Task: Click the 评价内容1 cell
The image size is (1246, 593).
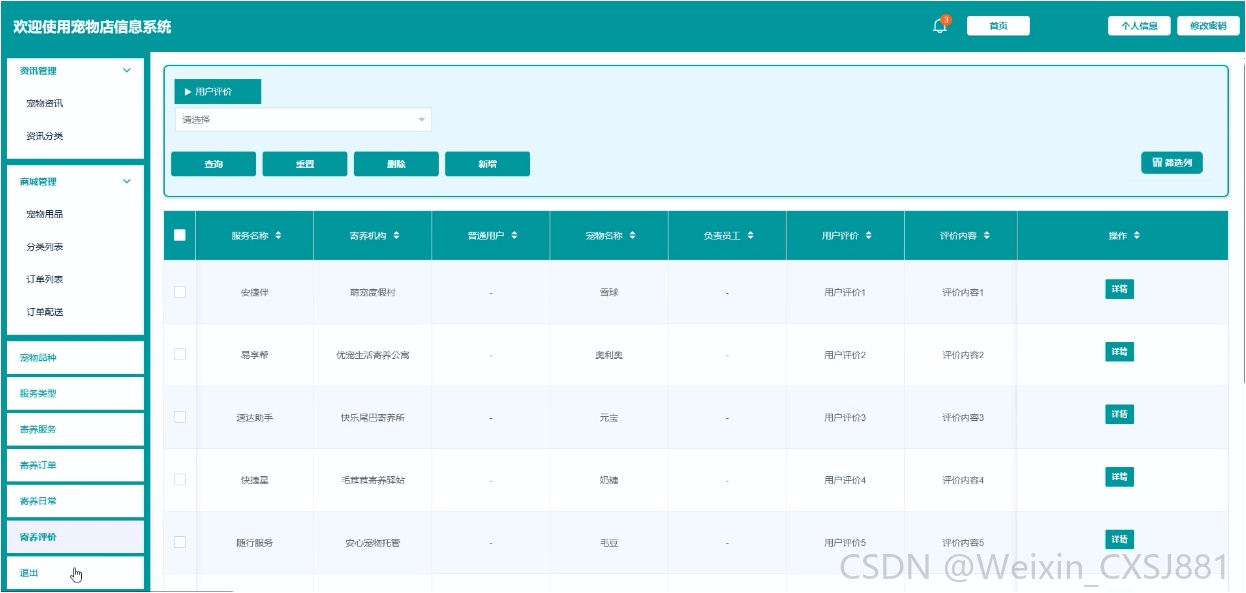Action: click(x=963, y=292)
